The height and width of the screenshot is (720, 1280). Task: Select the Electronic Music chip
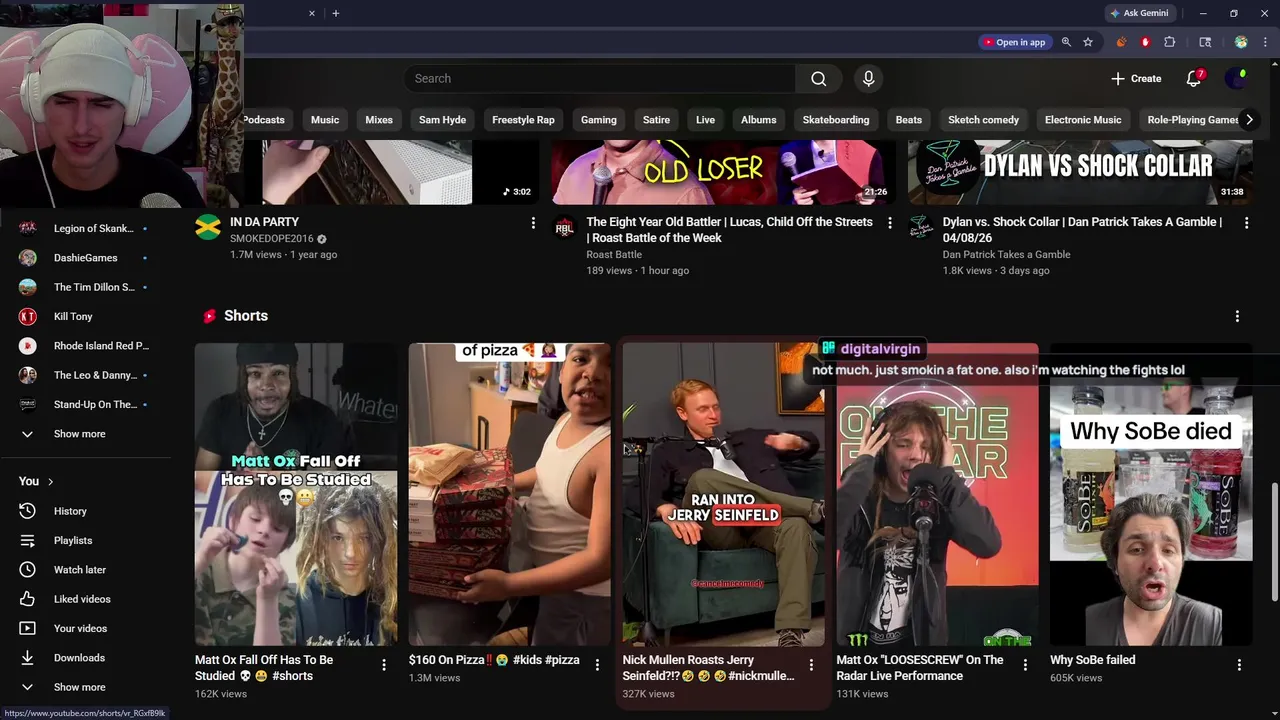pos(1083,120)
